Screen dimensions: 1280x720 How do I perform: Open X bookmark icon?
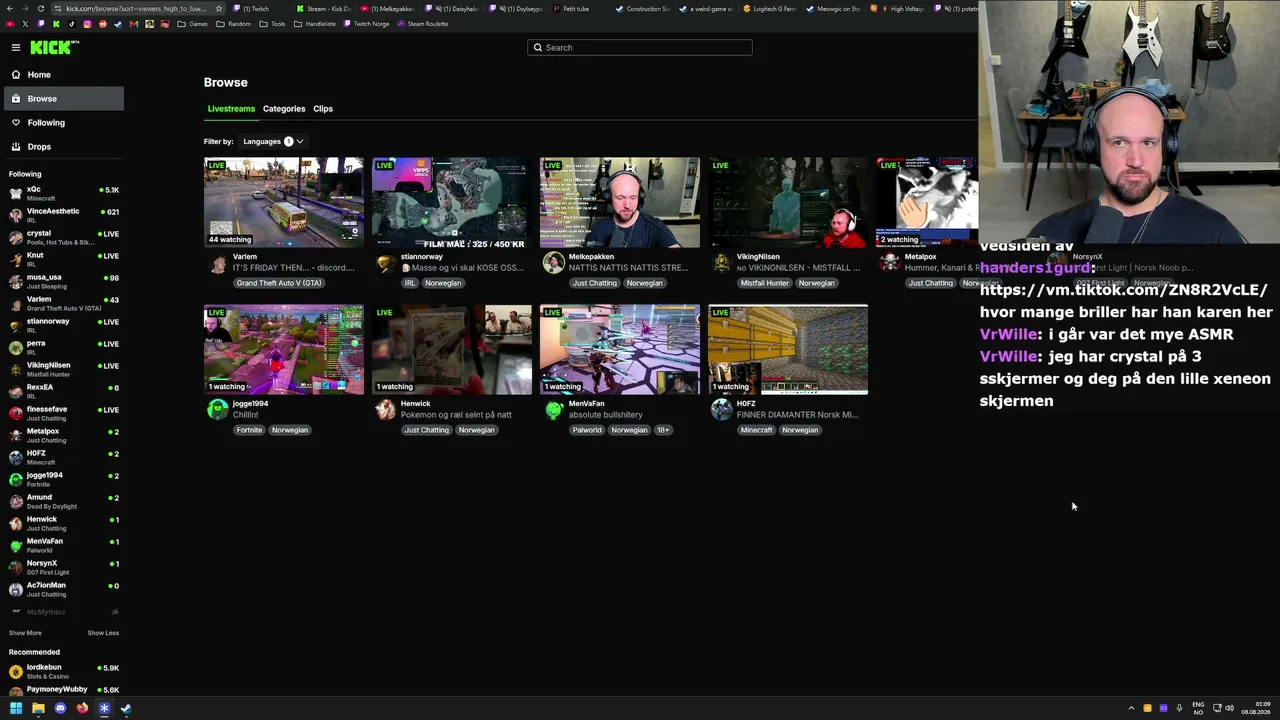tap(26, 24)
